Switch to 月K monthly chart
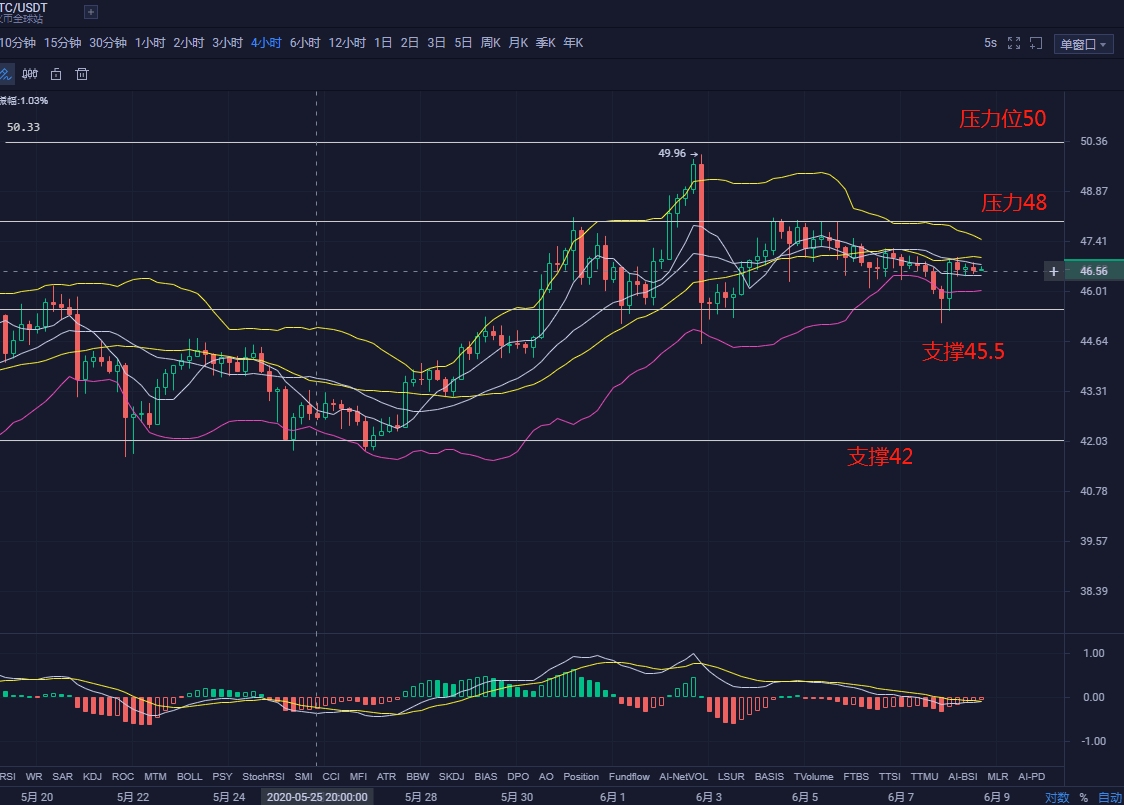The width and height of the screenshot is (1124, 805). point(518,43)
